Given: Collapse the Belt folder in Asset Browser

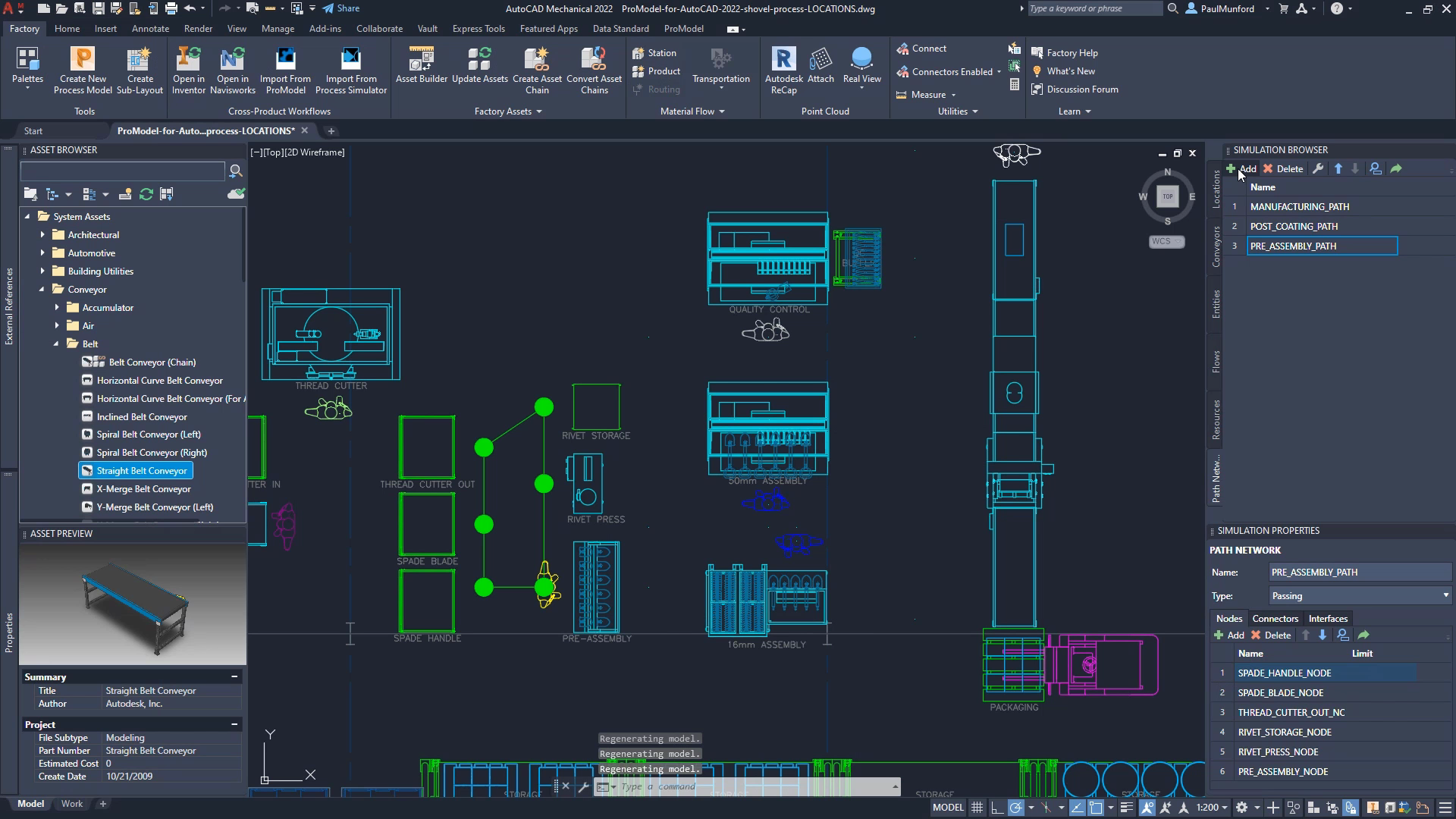Looking at the screenshot, I should pos(55,344).
